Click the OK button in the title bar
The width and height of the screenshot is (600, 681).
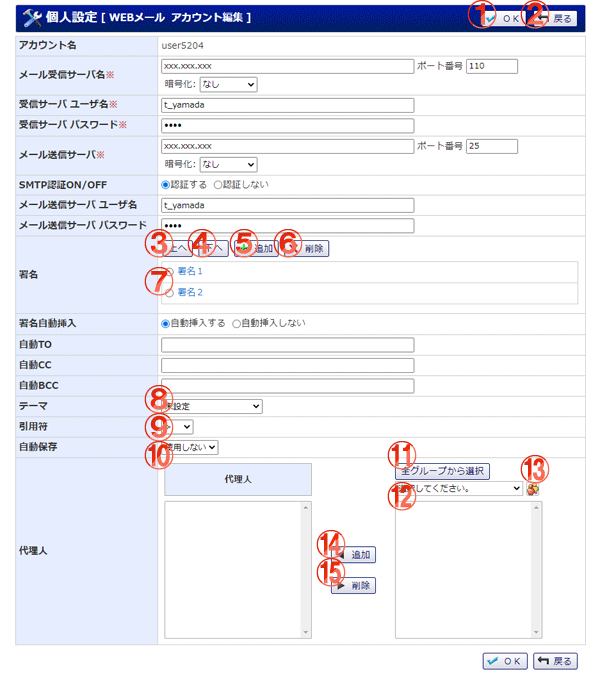(504, 19)
